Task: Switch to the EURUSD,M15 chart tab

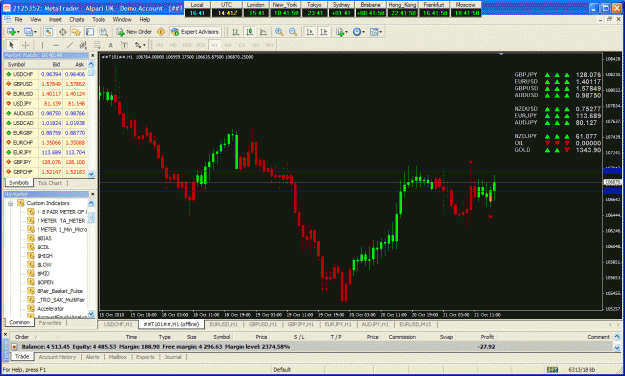Action: 415,324
